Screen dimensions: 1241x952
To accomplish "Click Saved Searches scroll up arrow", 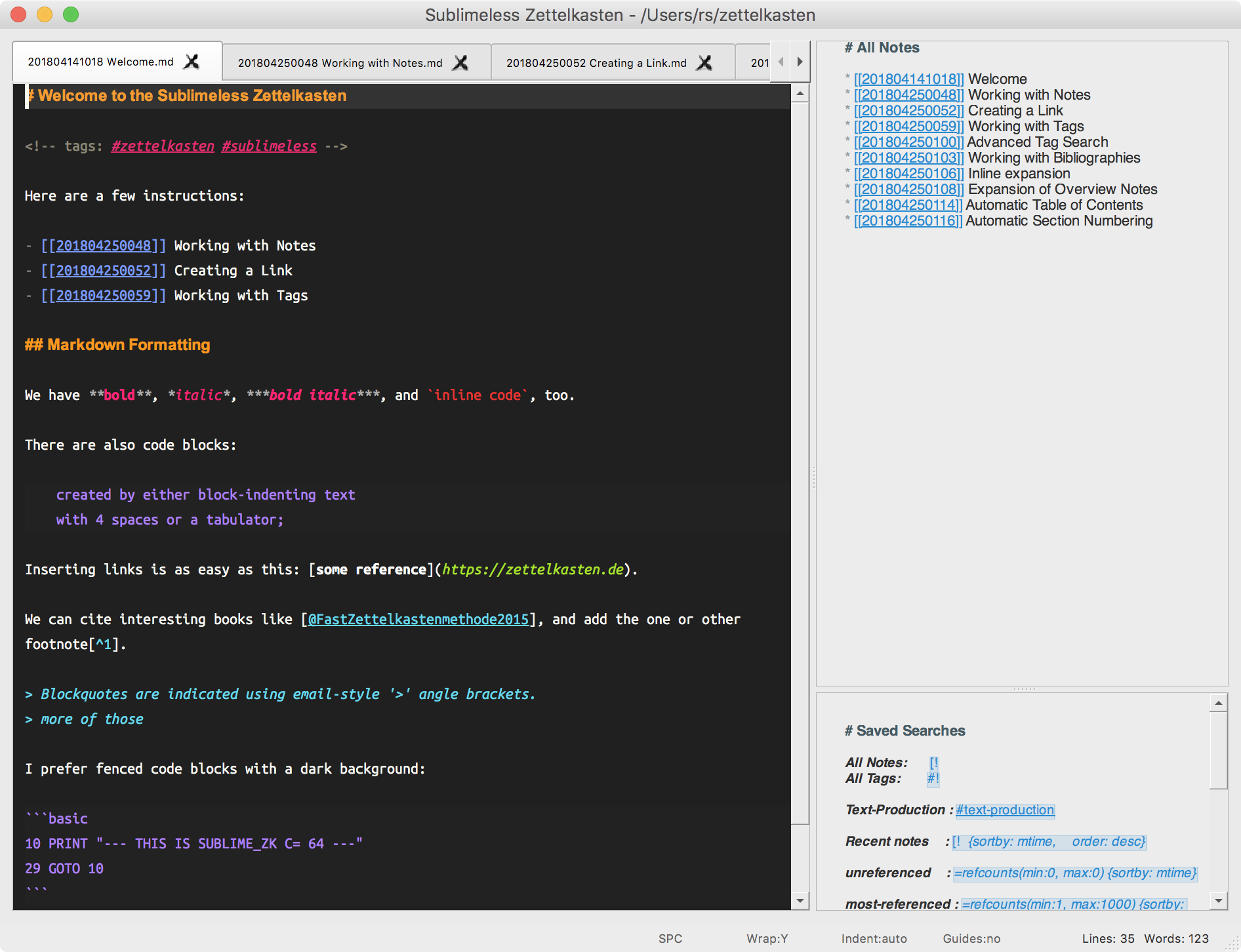I will (1218, 703).
